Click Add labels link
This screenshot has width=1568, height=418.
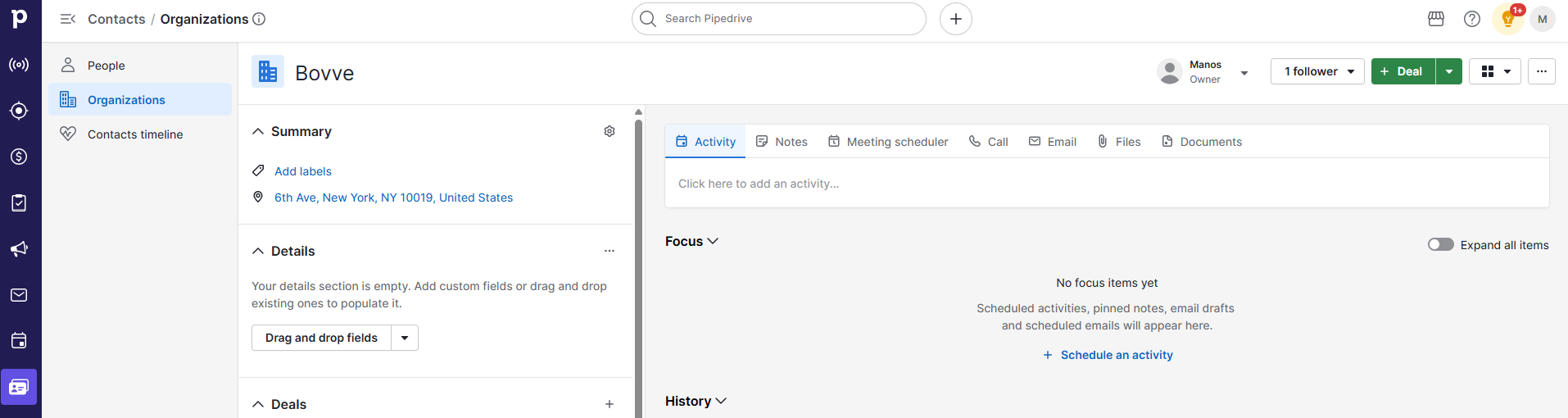[303, 171]
